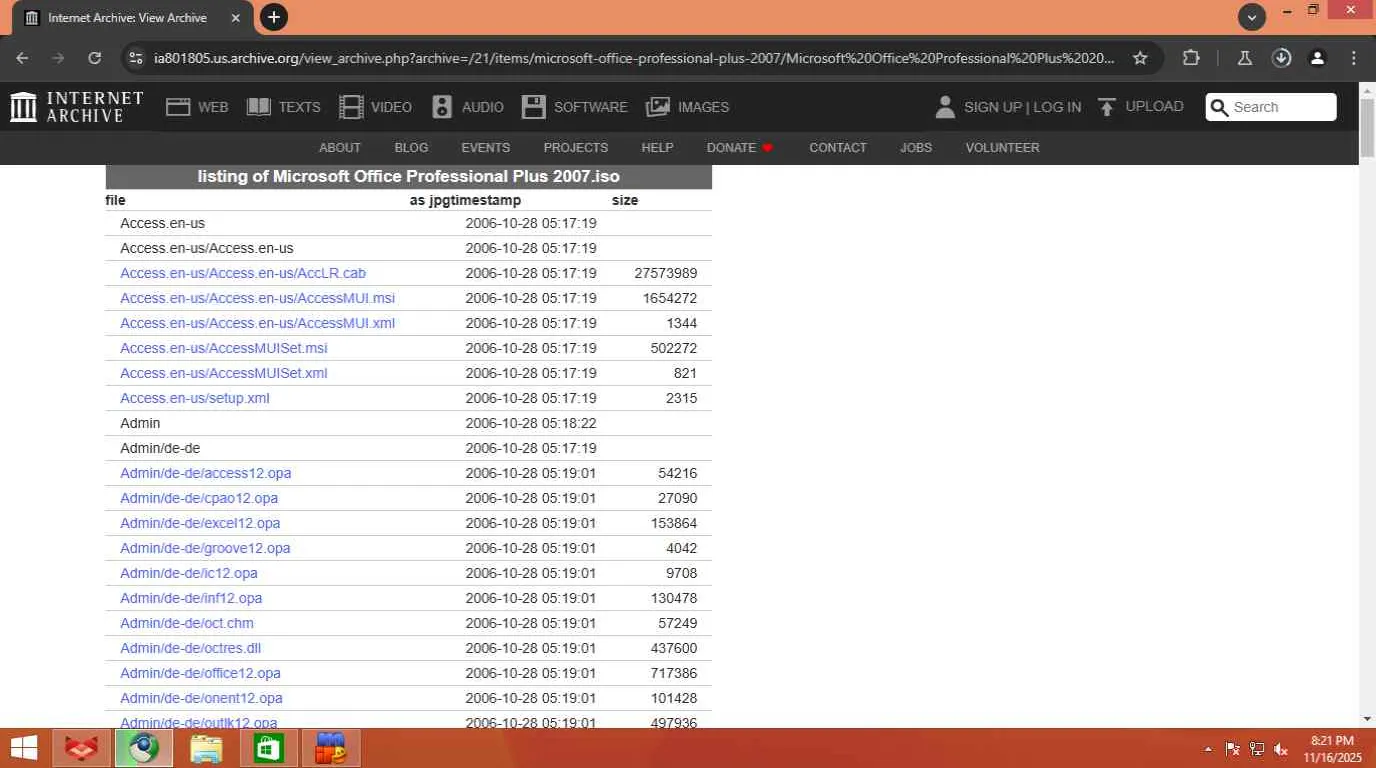Screen dimensions: 1376x768
Task: Click the SIGN UP link
Action: [993, 107]
